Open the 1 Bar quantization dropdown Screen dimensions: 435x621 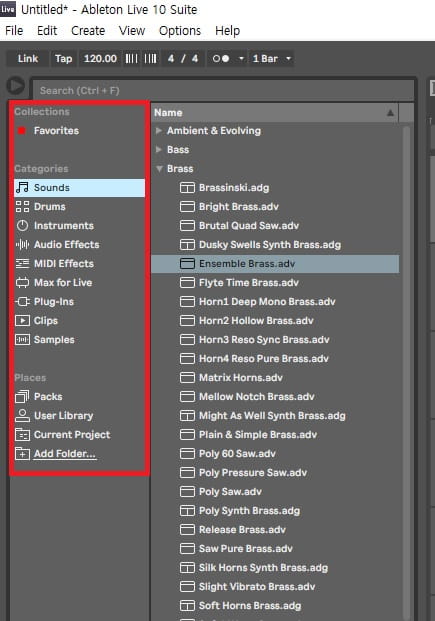click(272, 59)
